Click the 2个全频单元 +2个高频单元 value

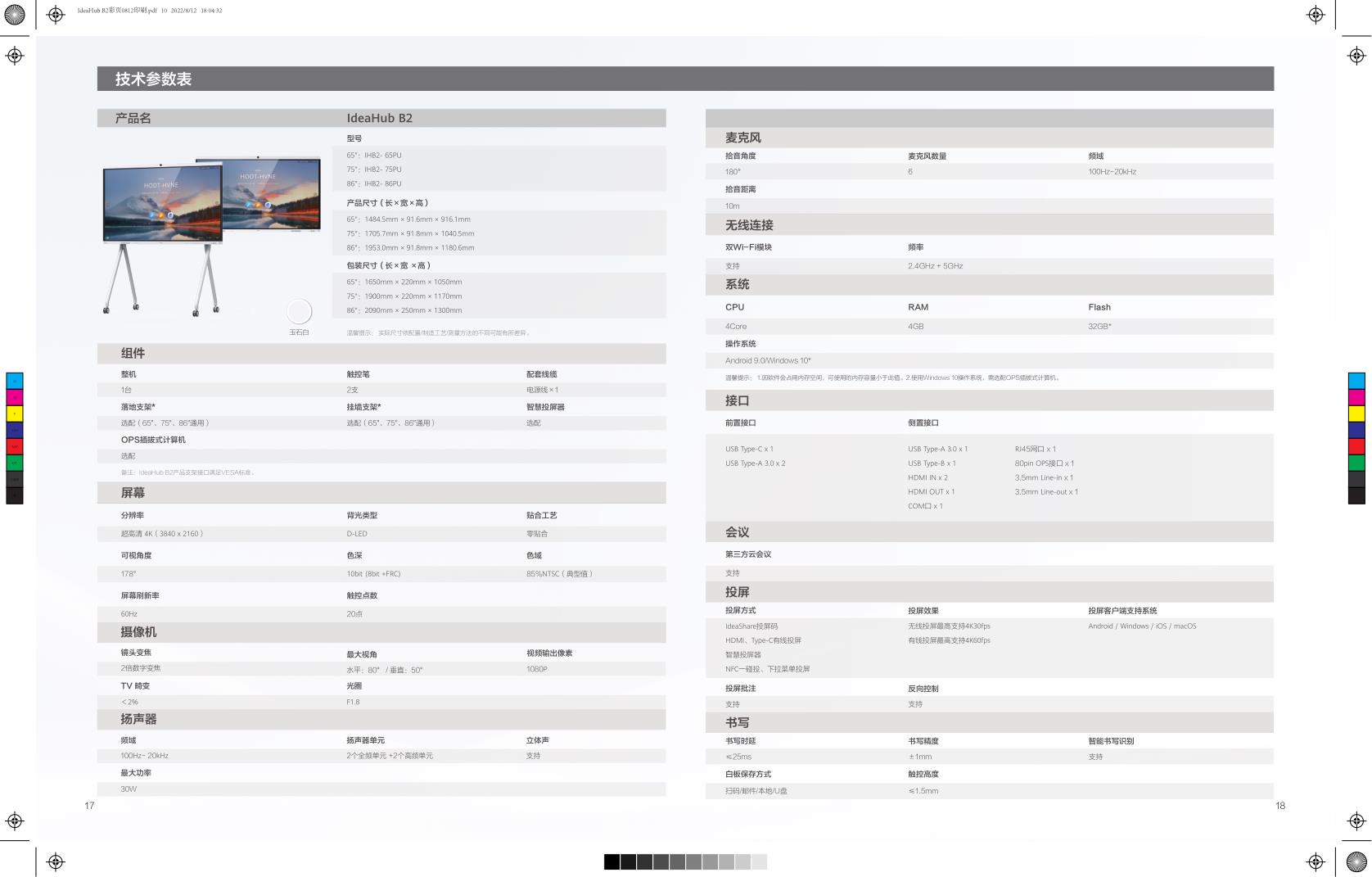[390, 756]
